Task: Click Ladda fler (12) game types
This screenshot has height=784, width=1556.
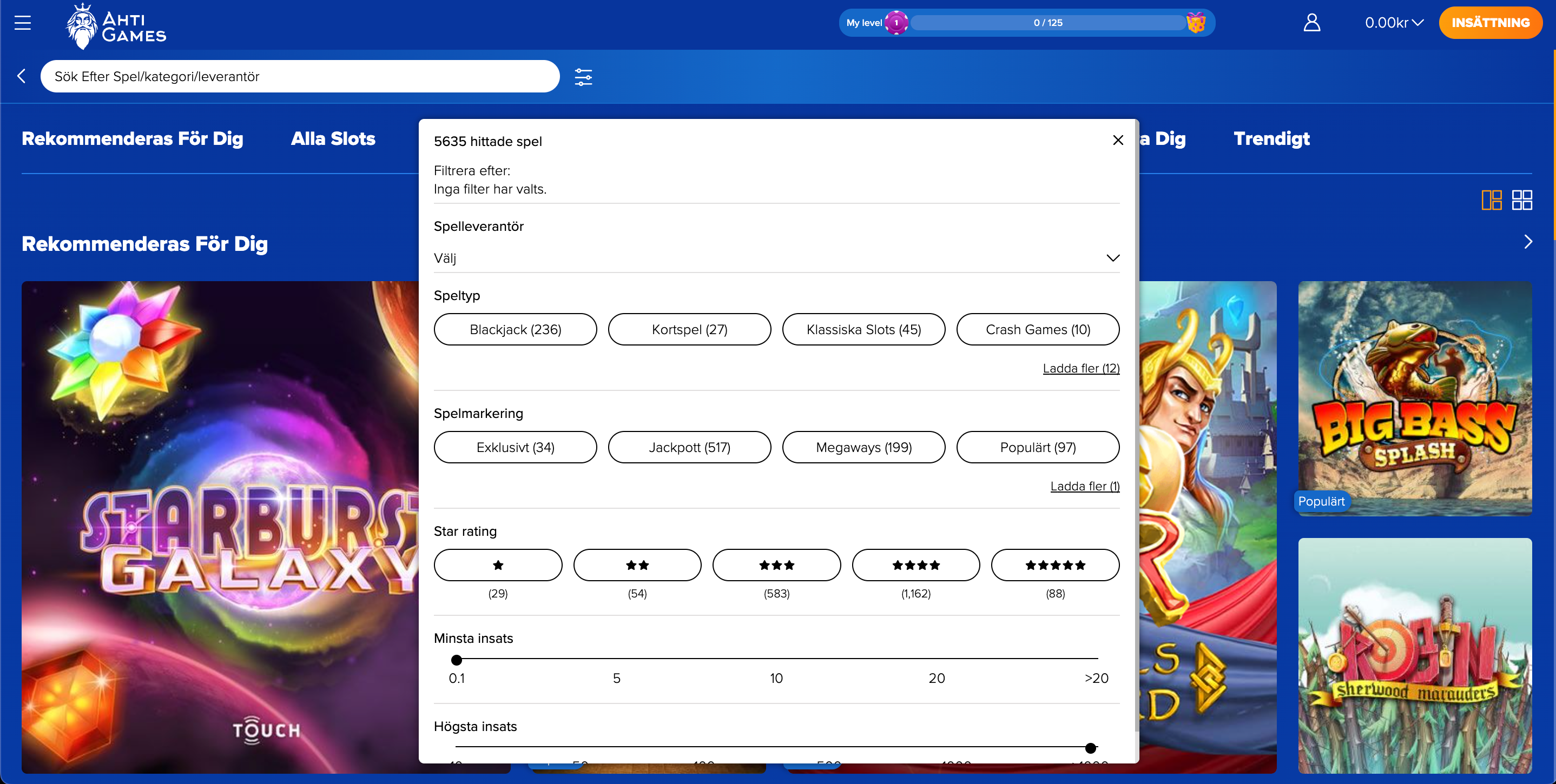Action: click(1081, 368)
